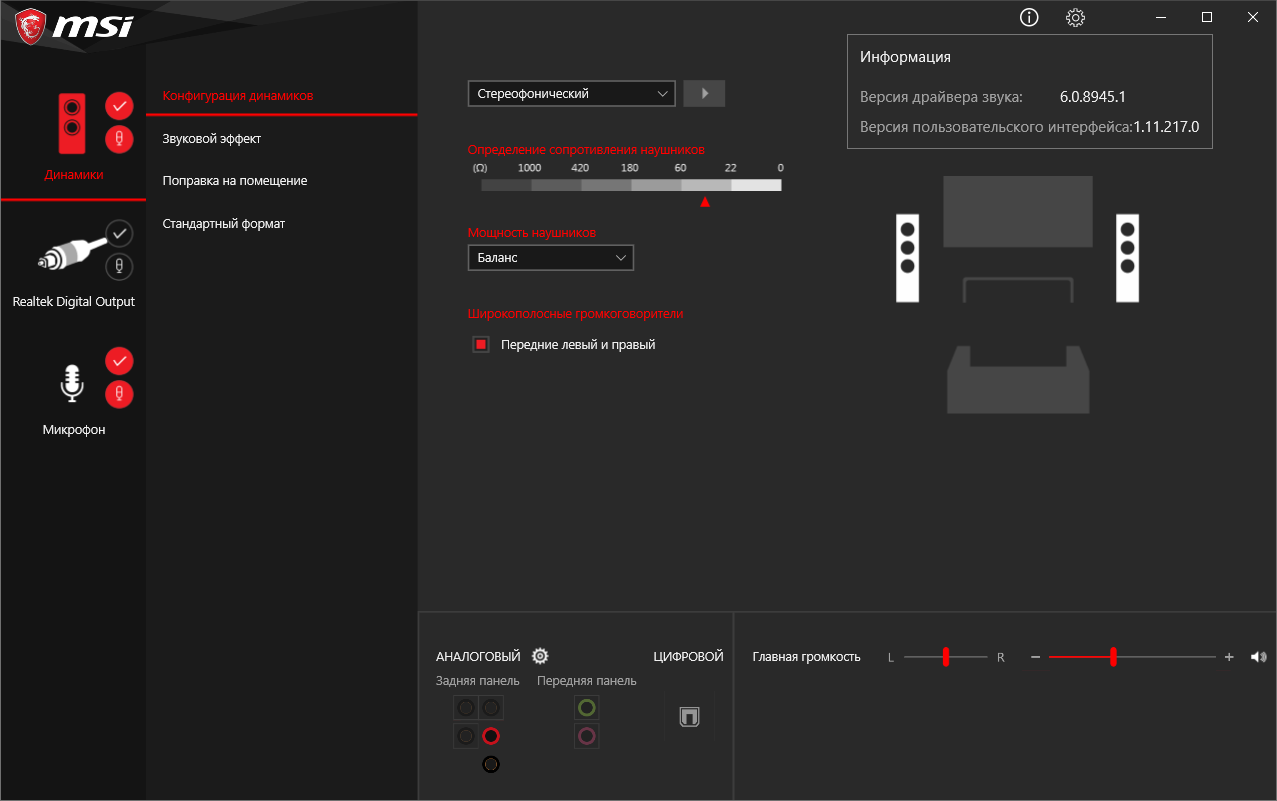
Task: Test the right front speaker in diagram
Action: tap(1128, 259)
